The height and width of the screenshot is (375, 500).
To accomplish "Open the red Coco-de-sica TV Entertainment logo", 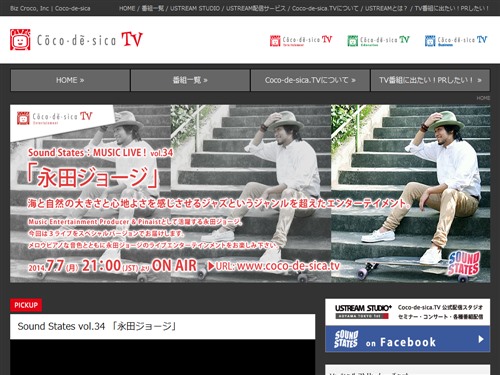I will pyautogui.click(x=301, y=40).
